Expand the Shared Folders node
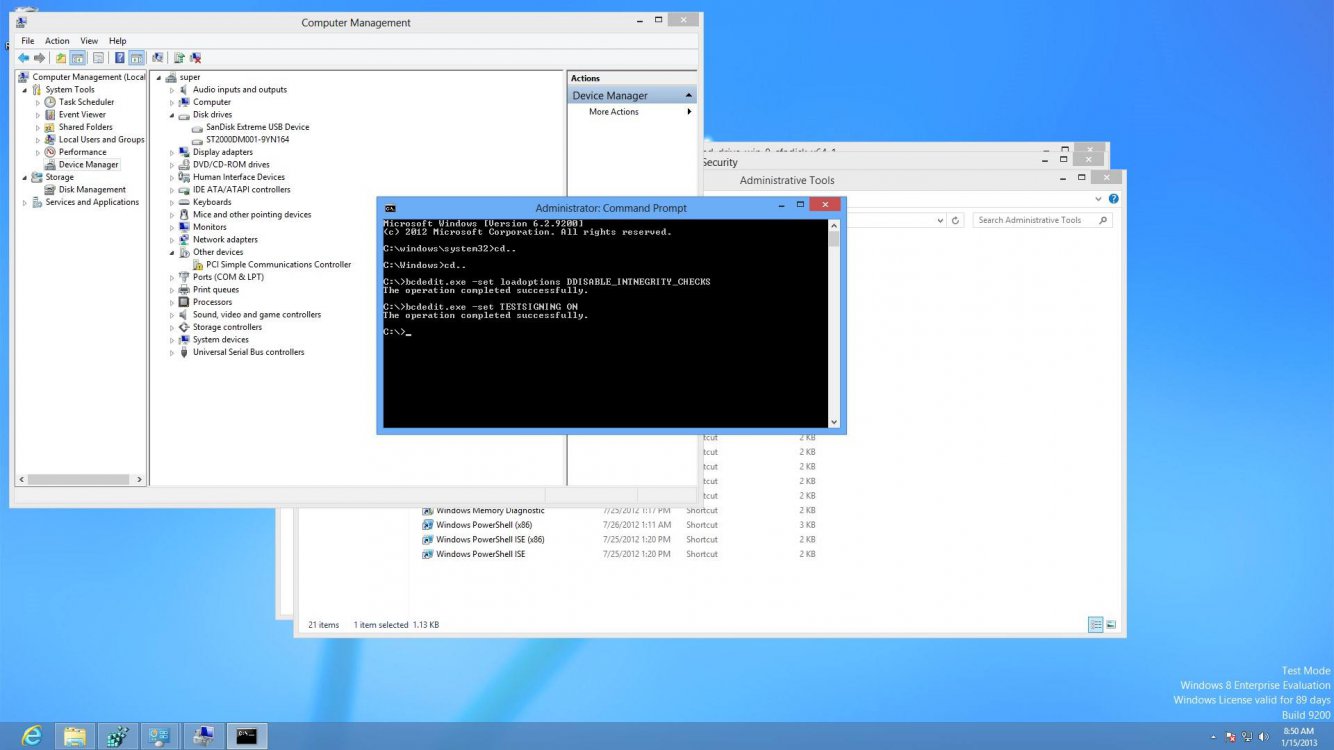The image size is (1334, 750). click(x=39, y=127)
